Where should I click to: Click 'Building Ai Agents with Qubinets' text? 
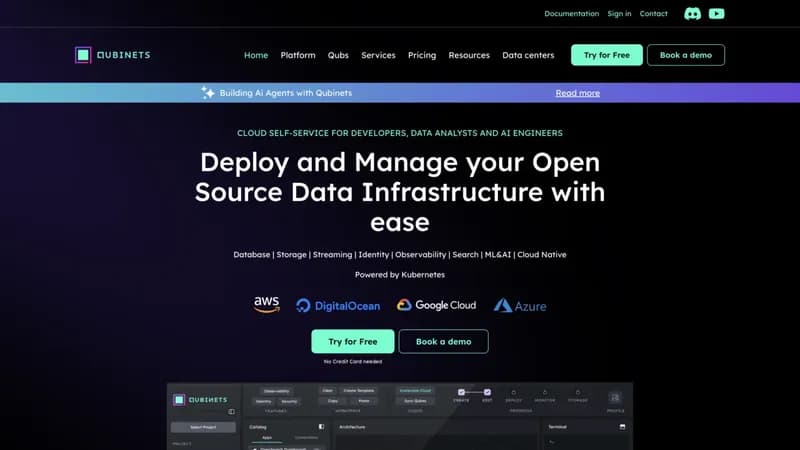(x=286, y=93)
